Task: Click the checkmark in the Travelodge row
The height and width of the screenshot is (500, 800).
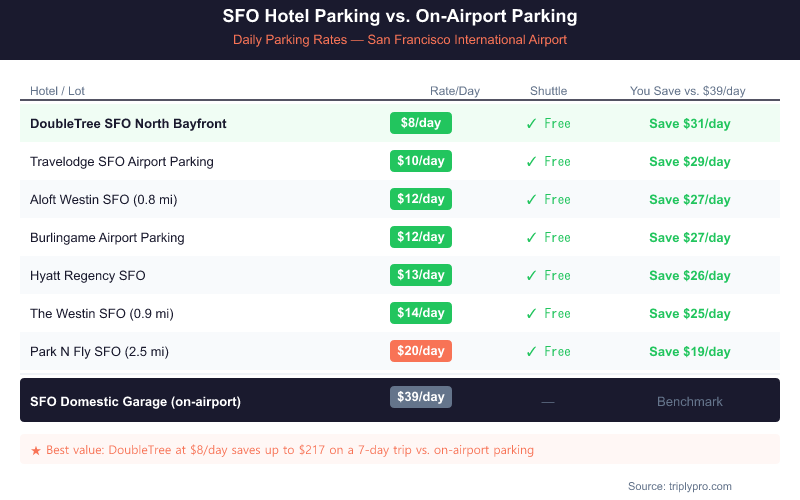Action: pos(532,162)
